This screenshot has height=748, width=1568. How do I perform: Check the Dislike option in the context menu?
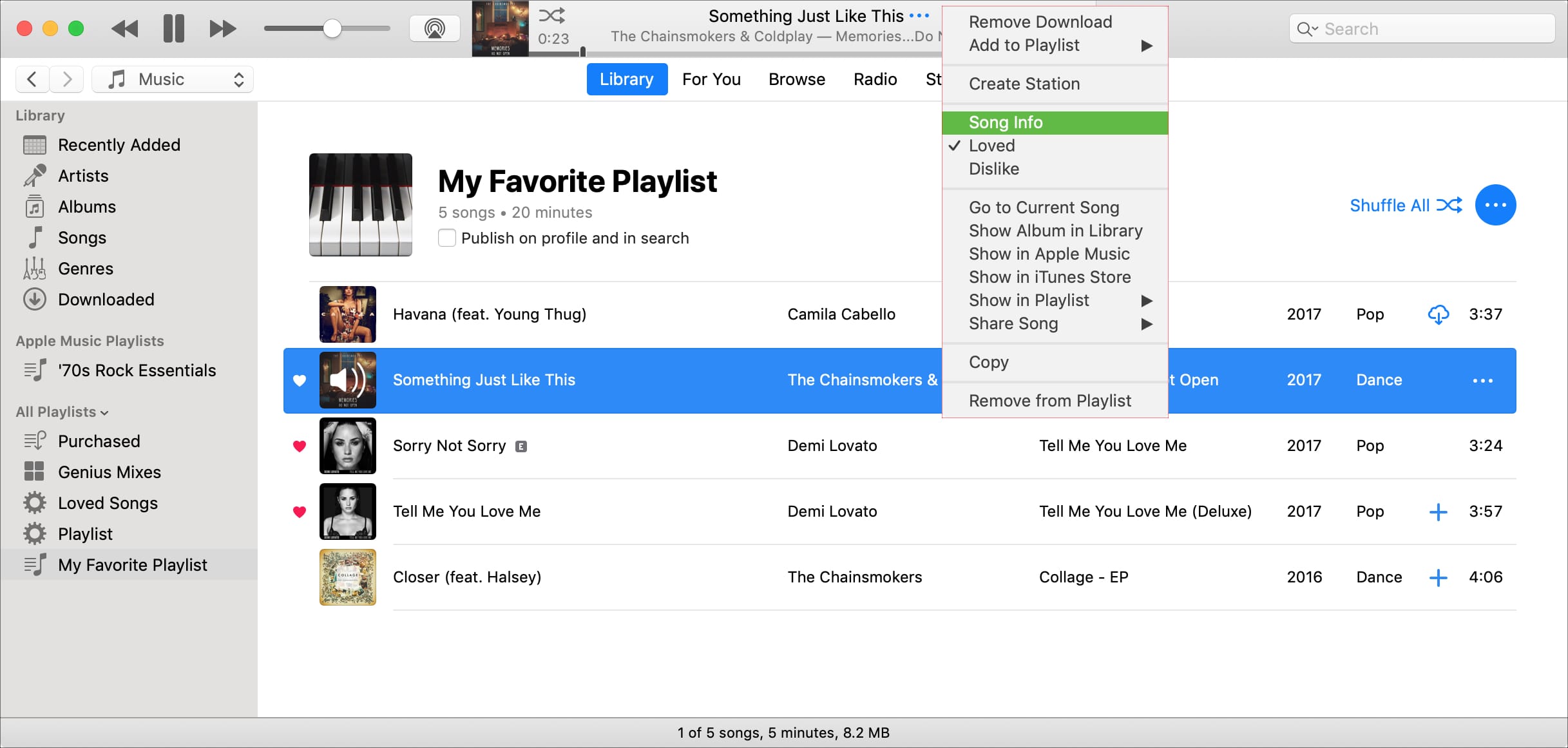tap(993, 169)
